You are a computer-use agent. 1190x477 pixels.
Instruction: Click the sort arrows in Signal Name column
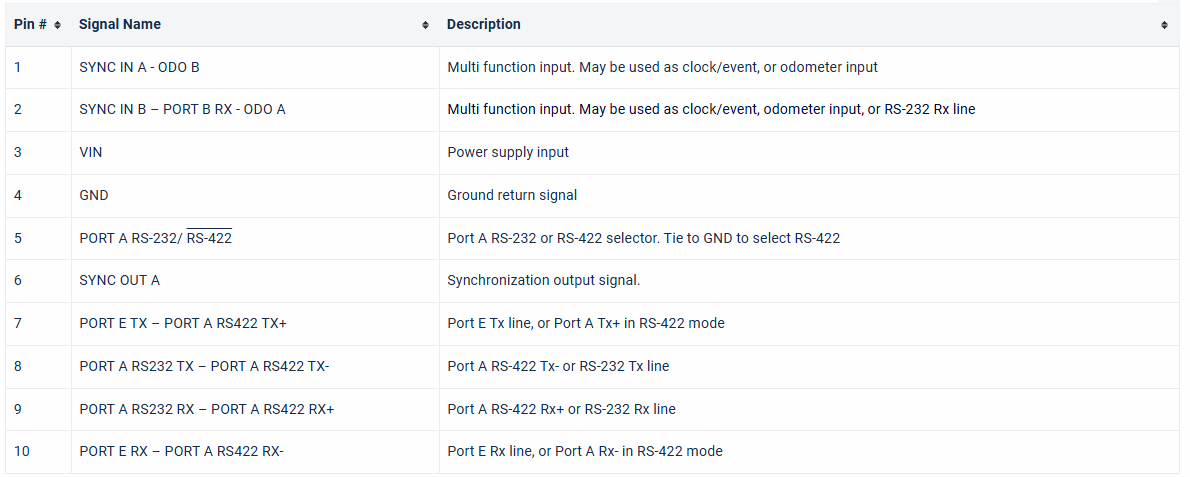(426, 25)
